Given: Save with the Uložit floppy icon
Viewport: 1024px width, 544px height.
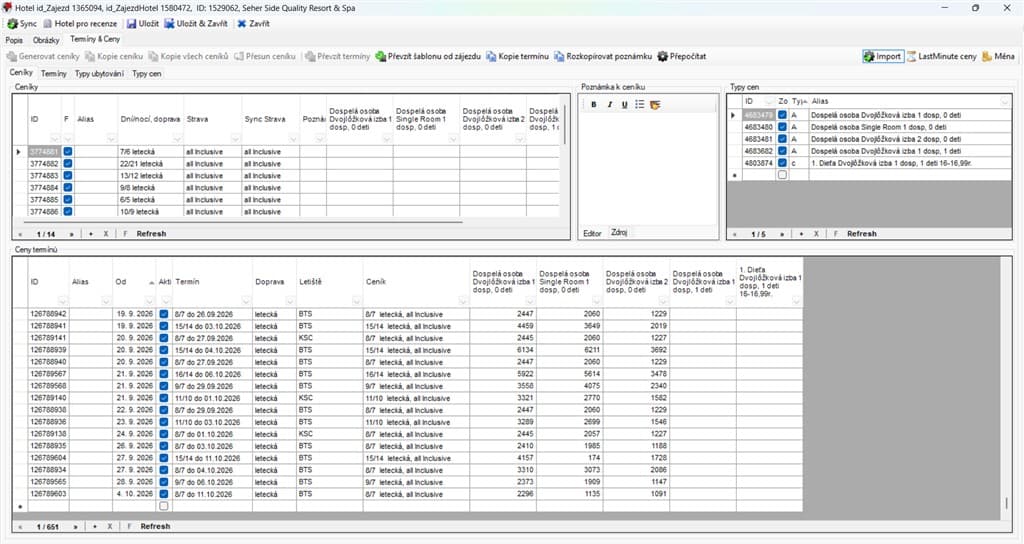Looking at the screenshot, I should (x=131, y=24).
